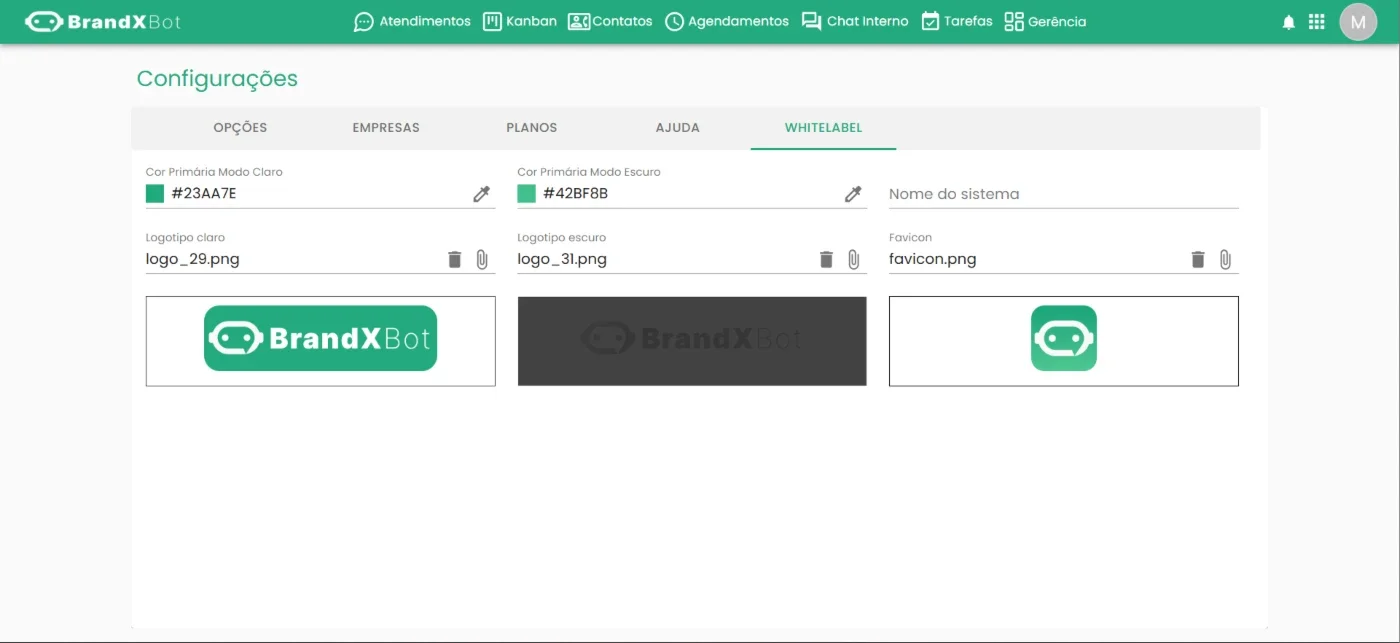1400x643 pixels.
Task: Attach a new Logotipo claro file
Action: tap(482, 260)
